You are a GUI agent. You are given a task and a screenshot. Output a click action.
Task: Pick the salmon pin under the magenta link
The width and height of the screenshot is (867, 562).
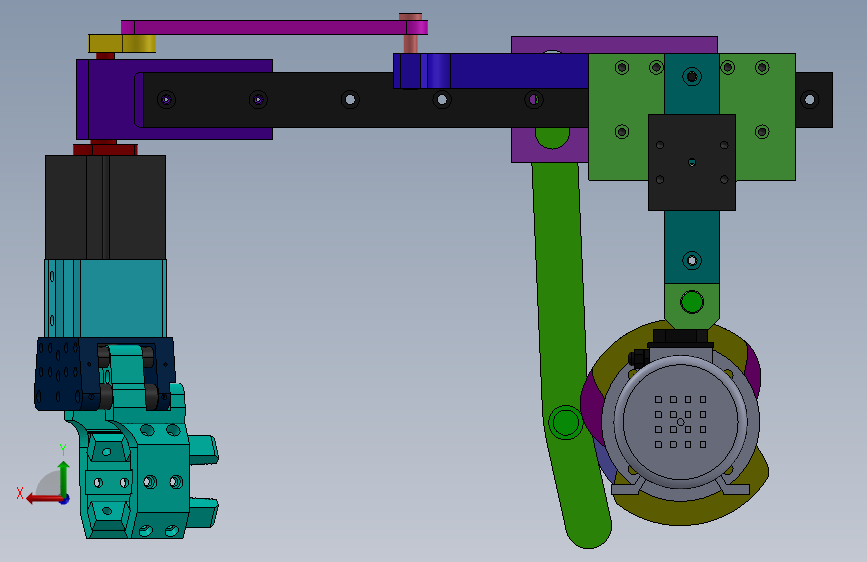pos(410,44)
